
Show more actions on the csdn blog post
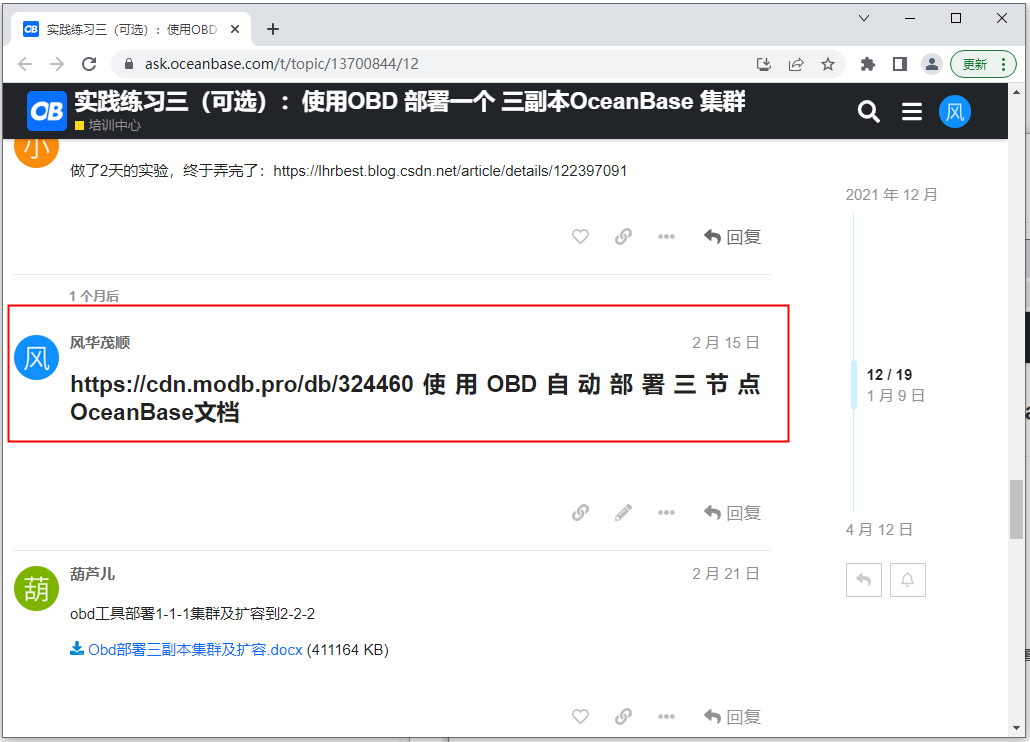point(666,236)
